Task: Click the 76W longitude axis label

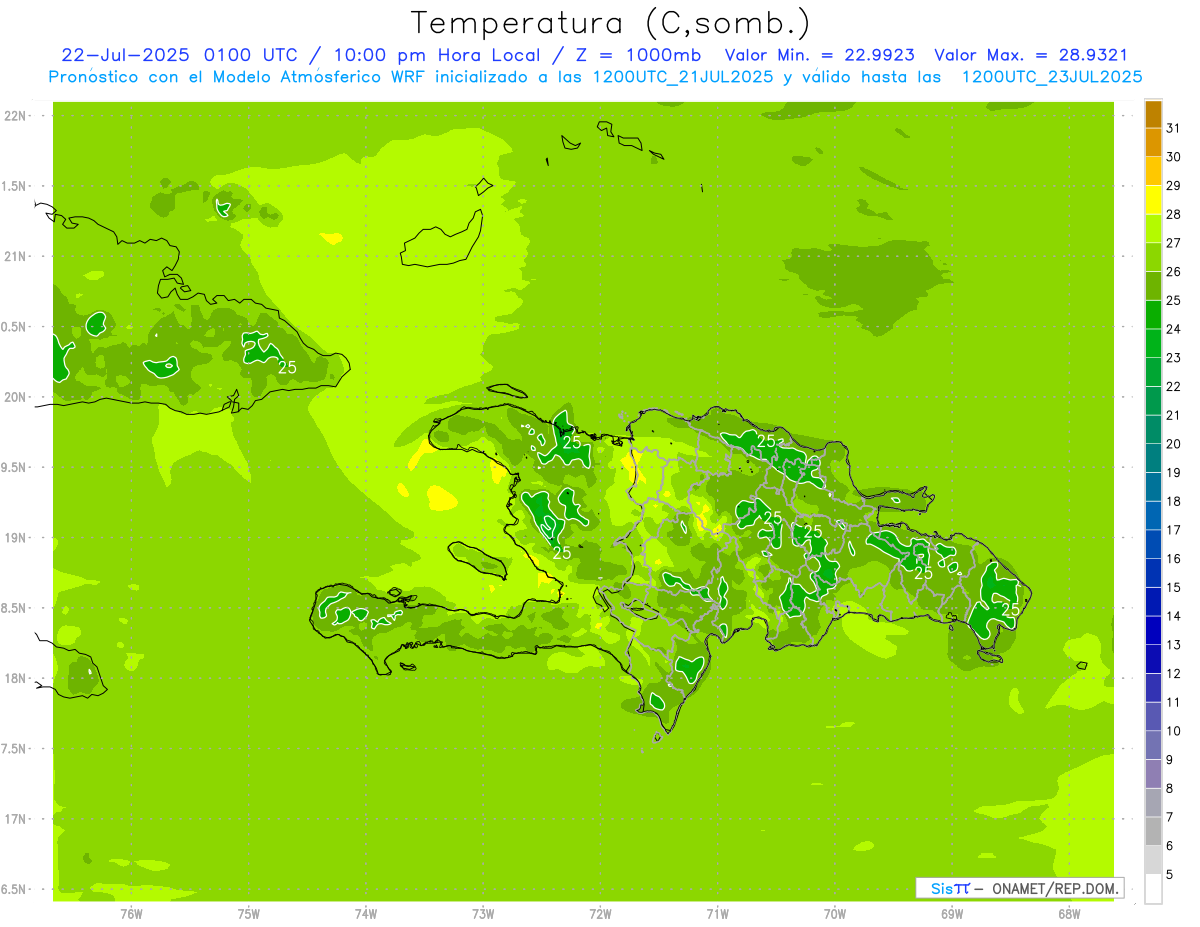Action: (131, 914)
